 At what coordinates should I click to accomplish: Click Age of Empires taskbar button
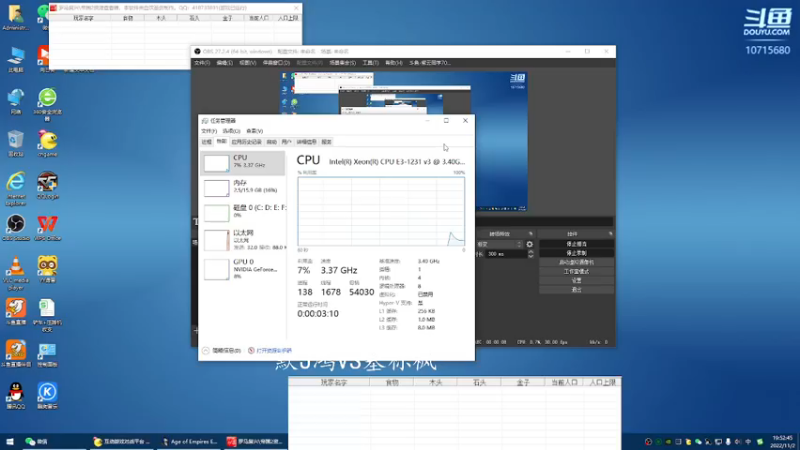pyautogui.click(x=189, y=441)
